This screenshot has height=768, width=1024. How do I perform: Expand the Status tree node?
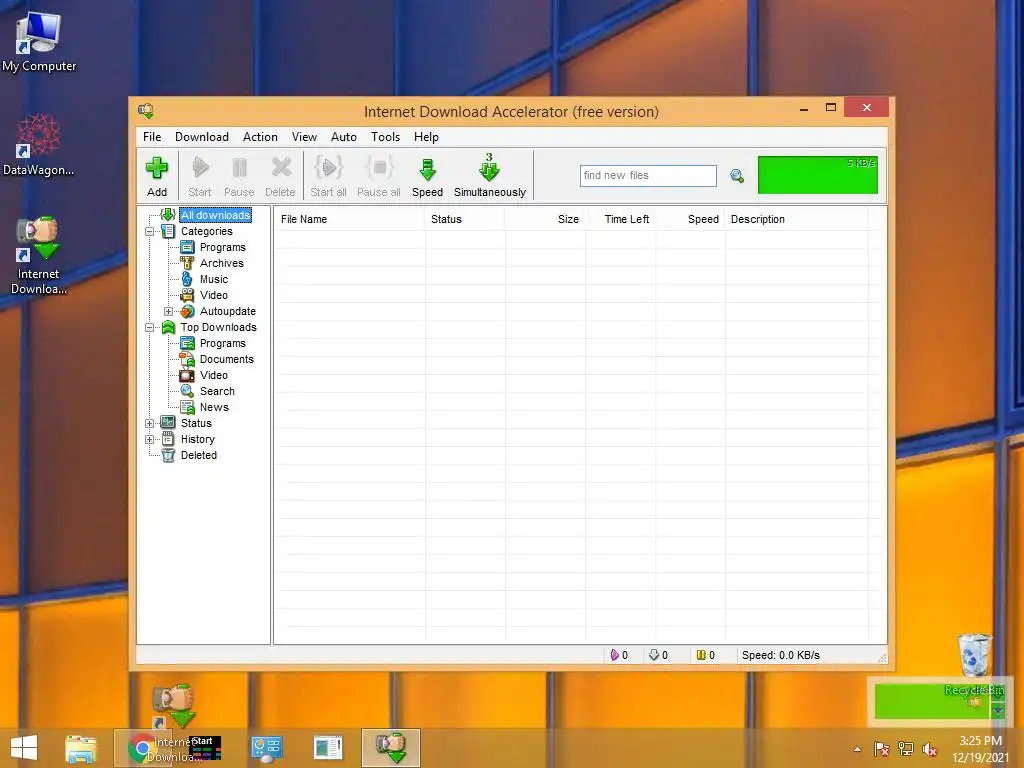coord(150,423)
